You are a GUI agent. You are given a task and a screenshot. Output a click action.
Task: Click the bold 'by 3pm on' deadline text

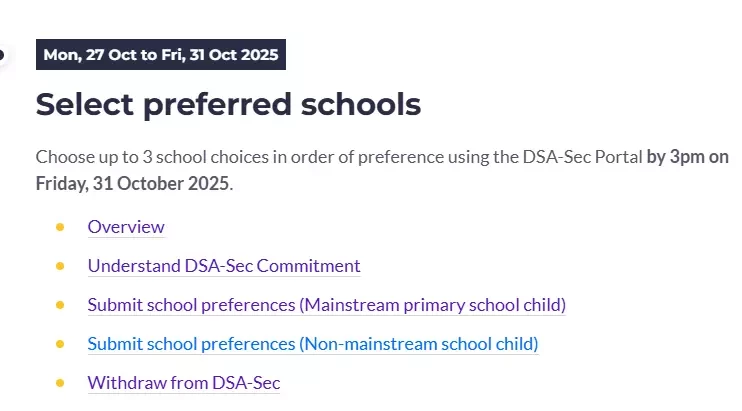tap(688, 157)
